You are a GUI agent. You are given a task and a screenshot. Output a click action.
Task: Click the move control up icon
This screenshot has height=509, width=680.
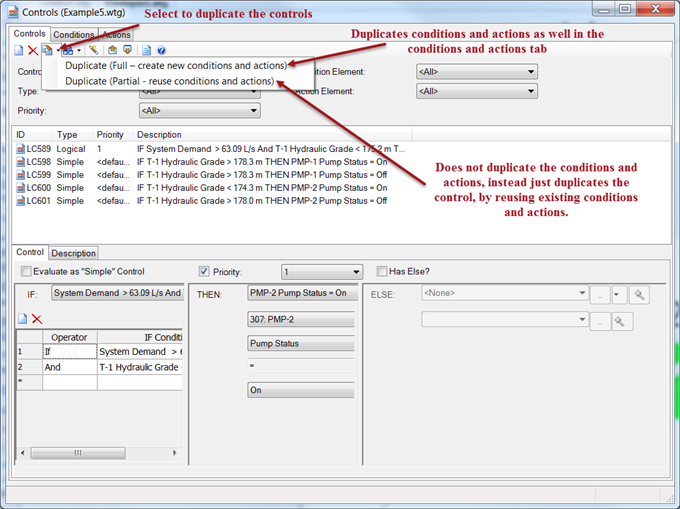[x=112, y=50]
